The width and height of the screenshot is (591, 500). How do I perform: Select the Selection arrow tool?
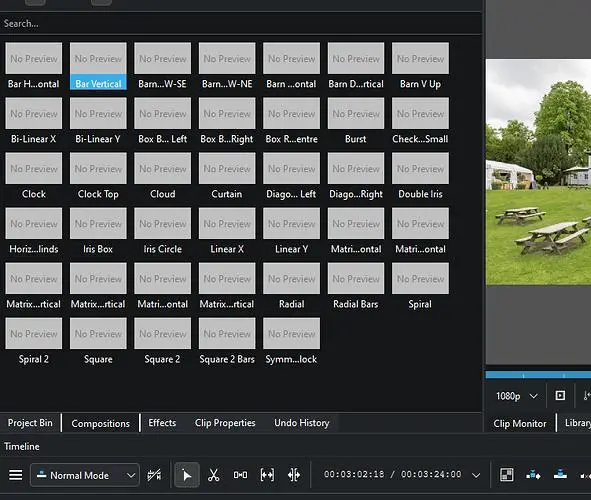pyautogui.click(x=187, y=475)
